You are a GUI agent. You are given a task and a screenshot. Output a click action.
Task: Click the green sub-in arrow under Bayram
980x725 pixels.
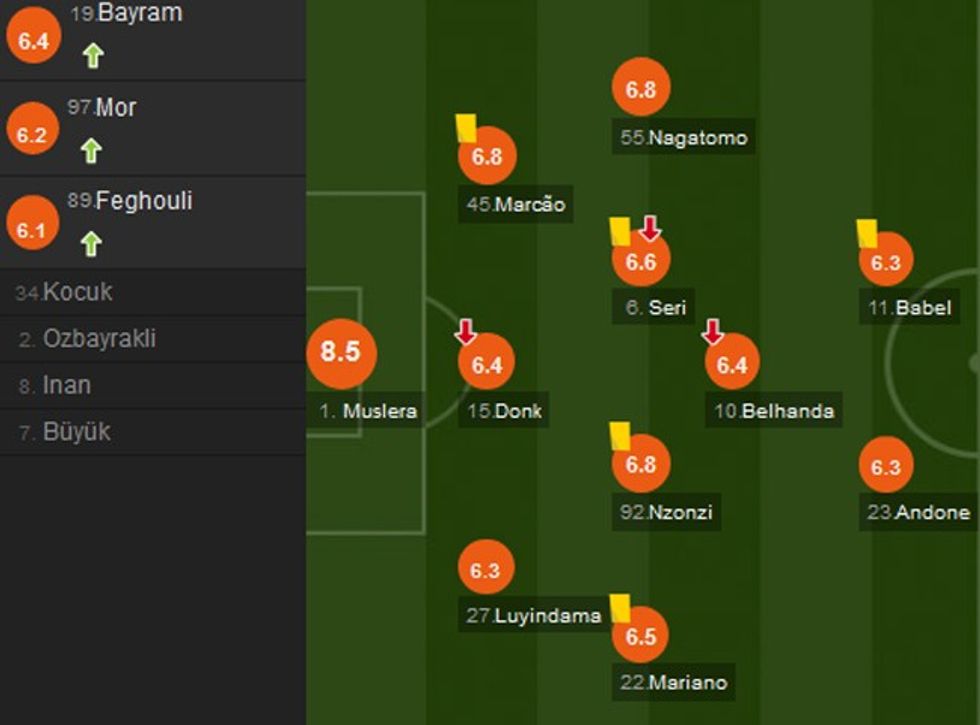[93, 56]
